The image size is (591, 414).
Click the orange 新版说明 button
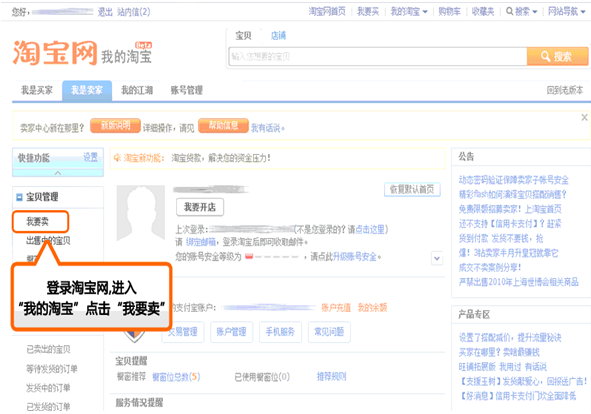click(115, 126)
